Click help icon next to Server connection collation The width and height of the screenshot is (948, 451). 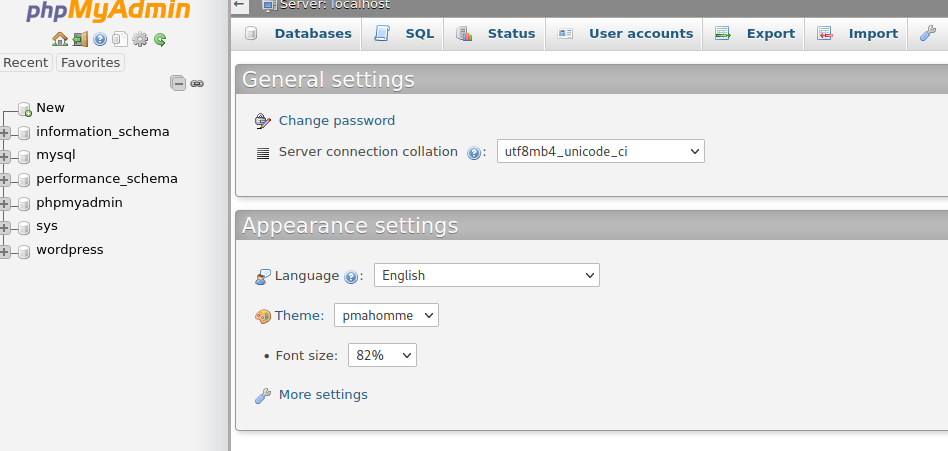pos(474,153)
